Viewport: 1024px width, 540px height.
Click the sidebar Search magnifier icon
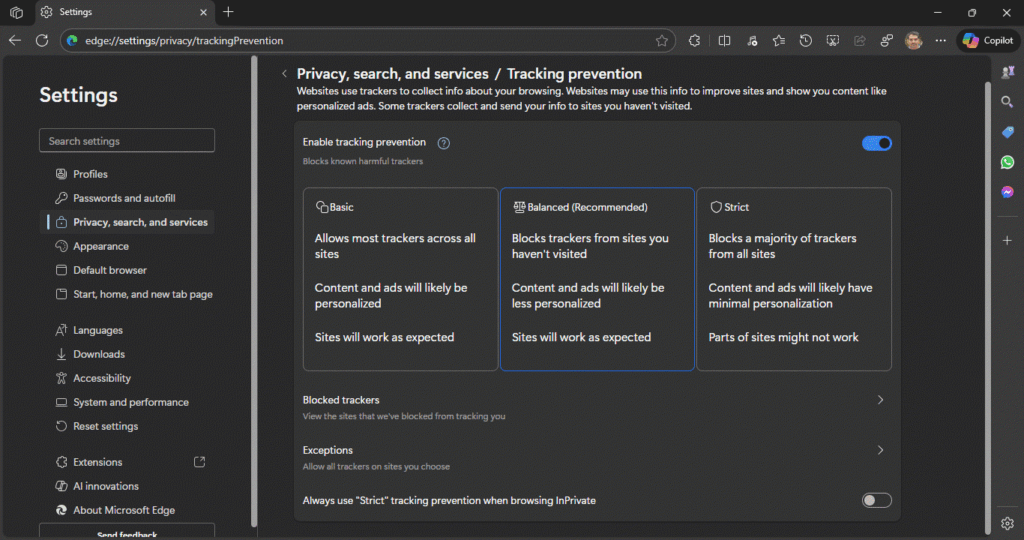click(x=1007, y=102)
